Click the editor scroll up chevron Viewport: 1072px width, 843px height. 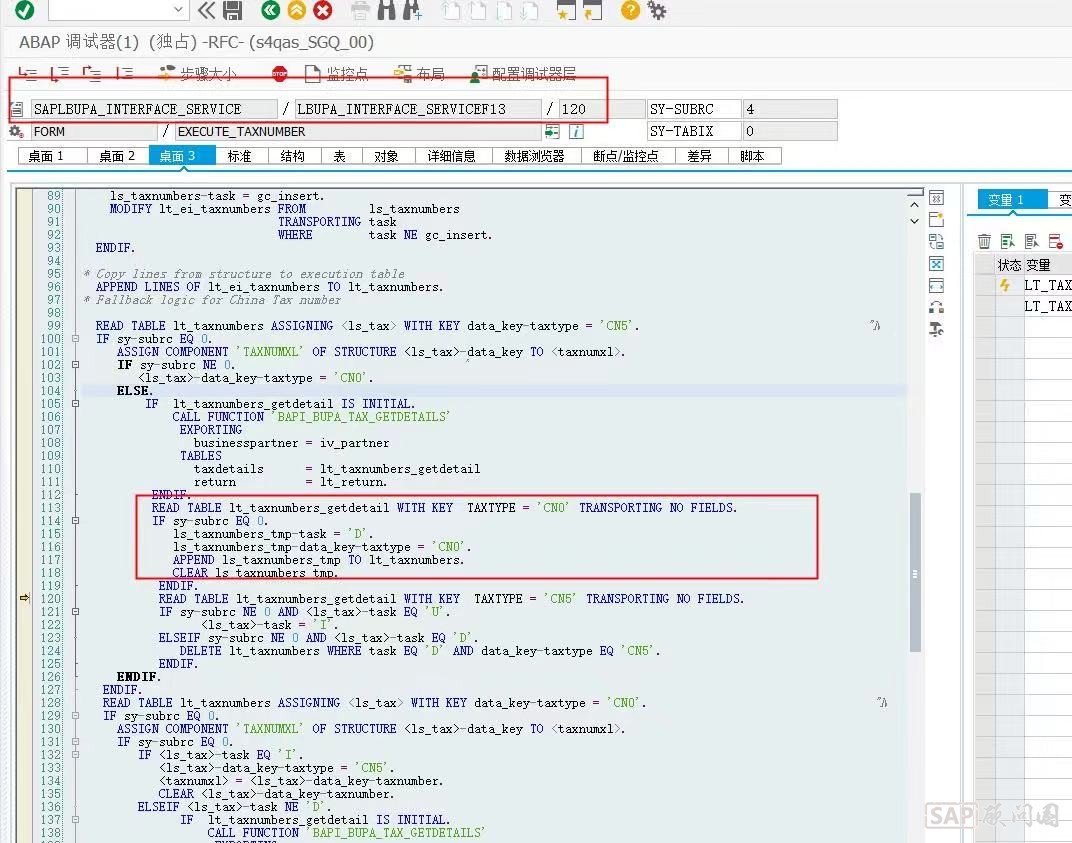(915, 204)
